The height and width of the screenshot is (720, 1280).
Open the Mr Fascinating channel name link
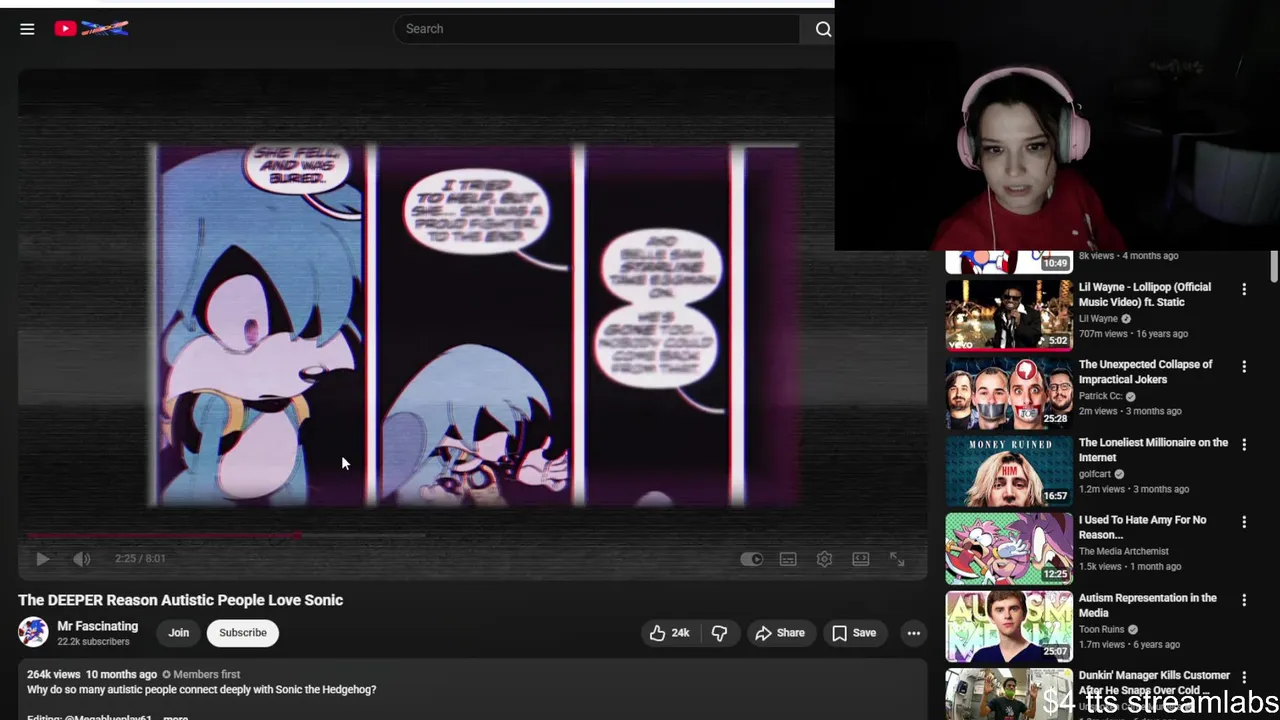pos(97,626)
